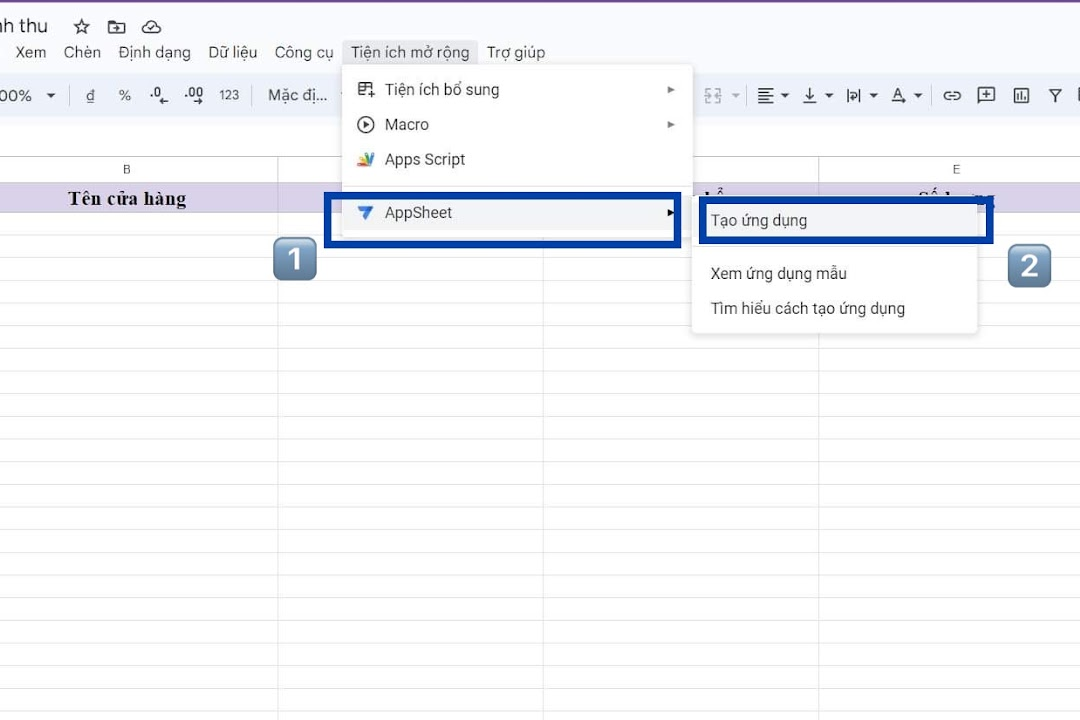Click Tìm hiểu cách tạo ứng dụng
Image resolution: width=1080 pixels, height=720 pixels.
coord(807,309)
